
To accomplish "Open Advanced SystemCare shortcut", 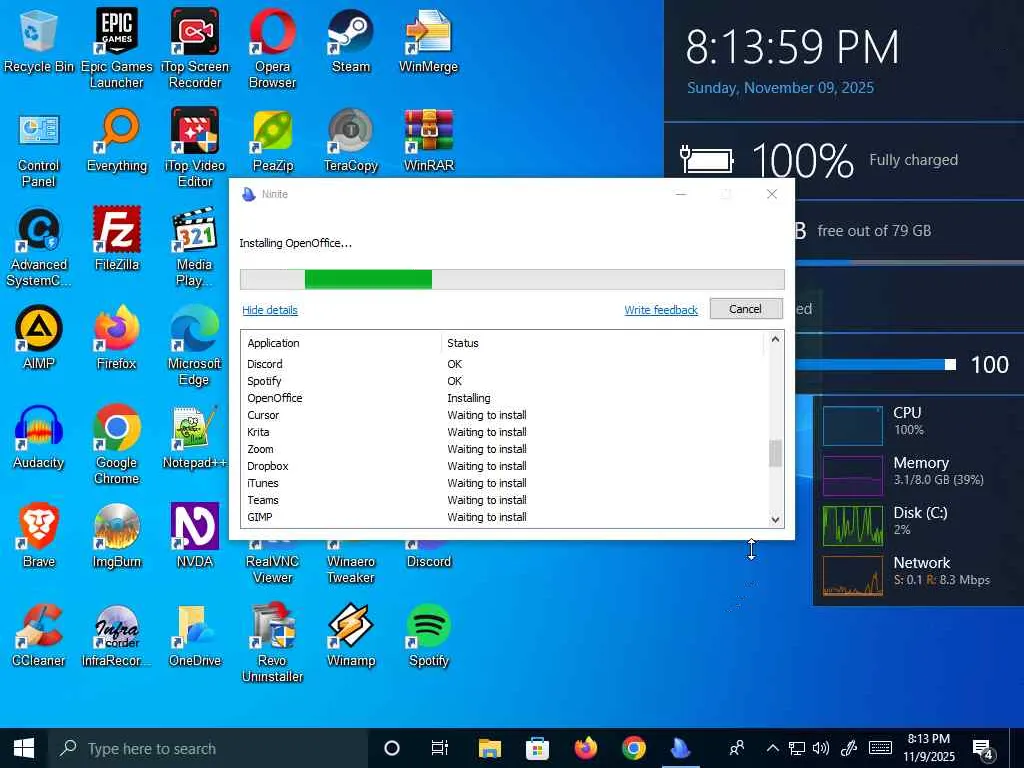I will coord(39,247).
